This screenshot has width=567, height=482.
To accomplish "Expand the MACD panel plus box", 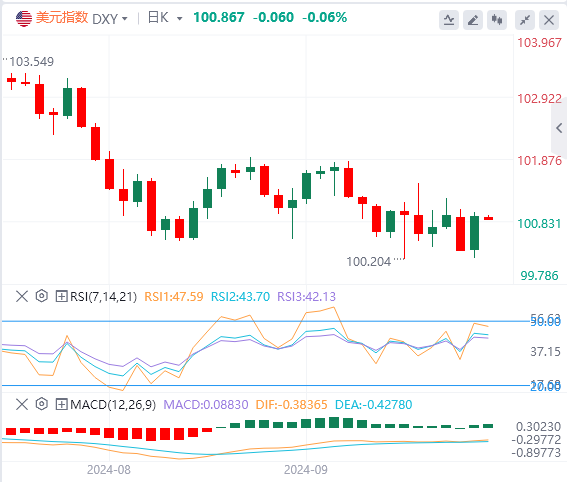I will (61, 404).
